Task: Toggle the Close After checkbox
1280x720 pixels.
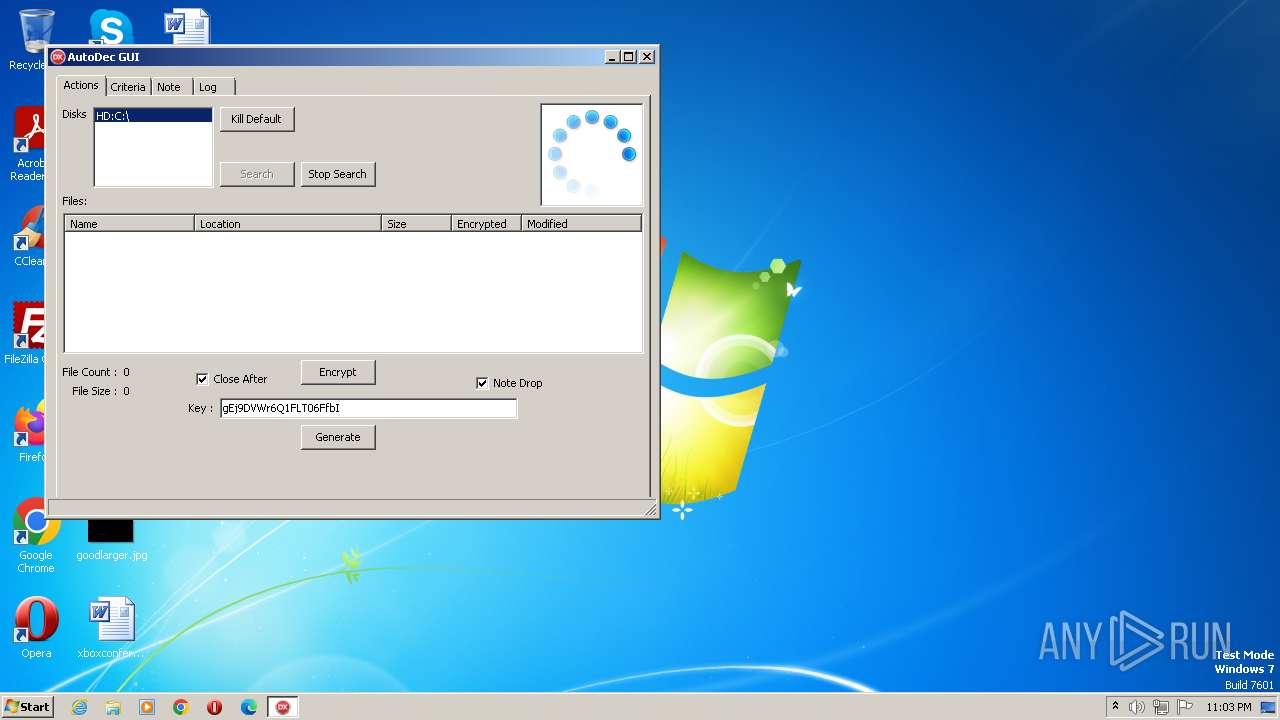Action: [x=202, y=379]
